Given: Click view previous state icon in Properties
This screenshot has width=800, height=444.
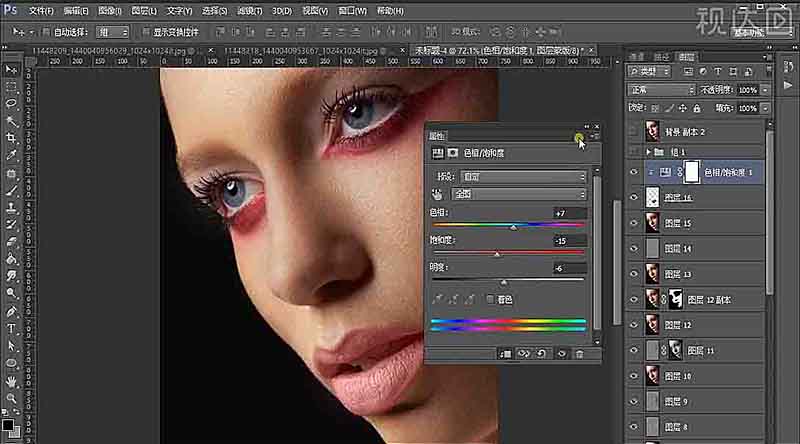Looking at the screenshot, I should coord(523,354).
